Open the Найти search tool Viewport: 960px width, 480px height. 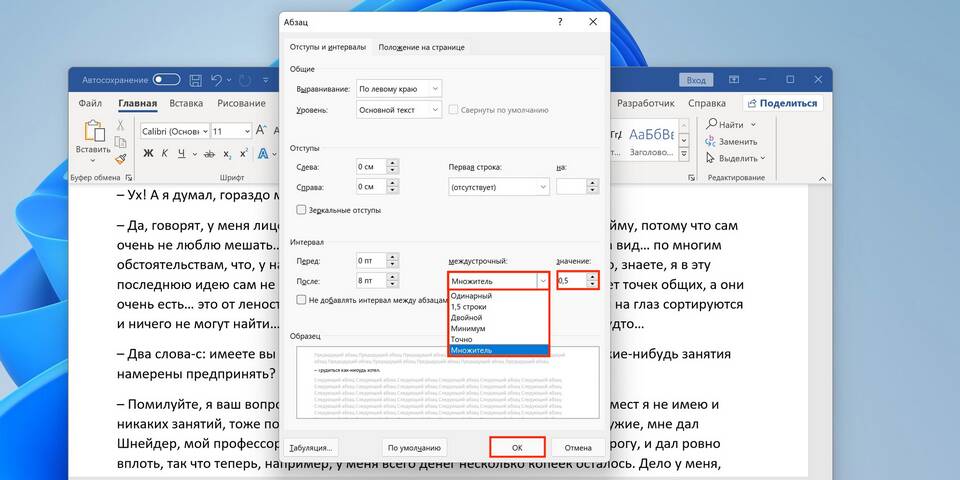pyautogui.click(x=725, y=125)
